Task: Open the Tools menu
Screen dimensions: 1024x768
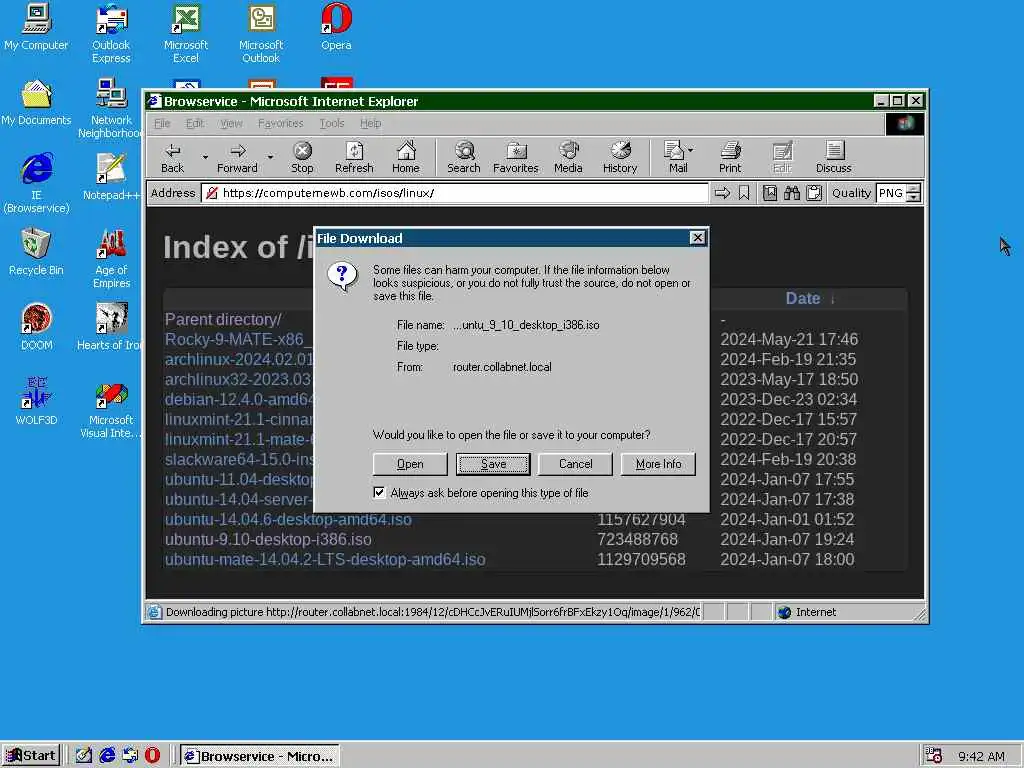Action: click(332, 123)
